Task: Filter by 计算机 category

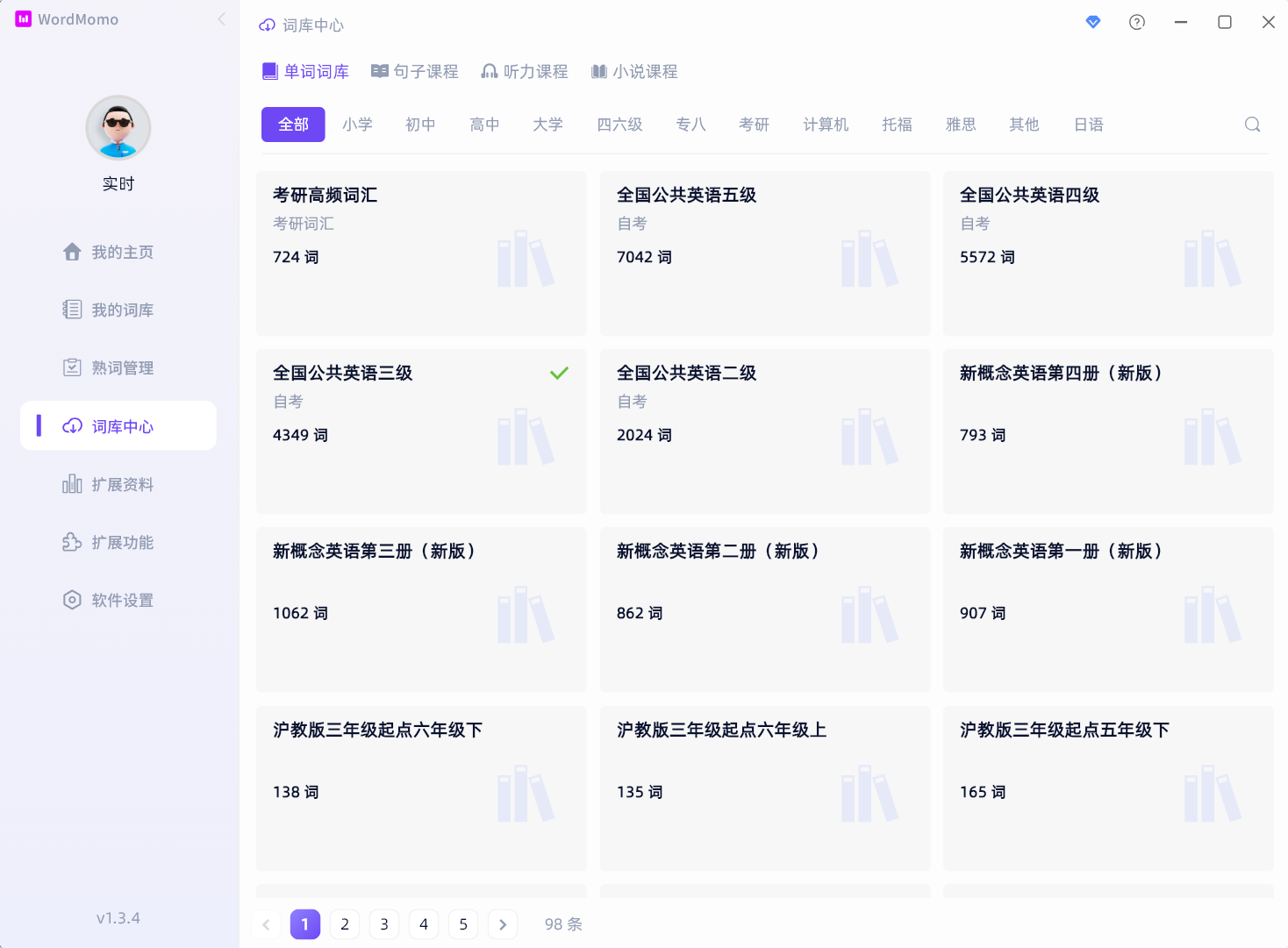Action: tap(826, 125)
